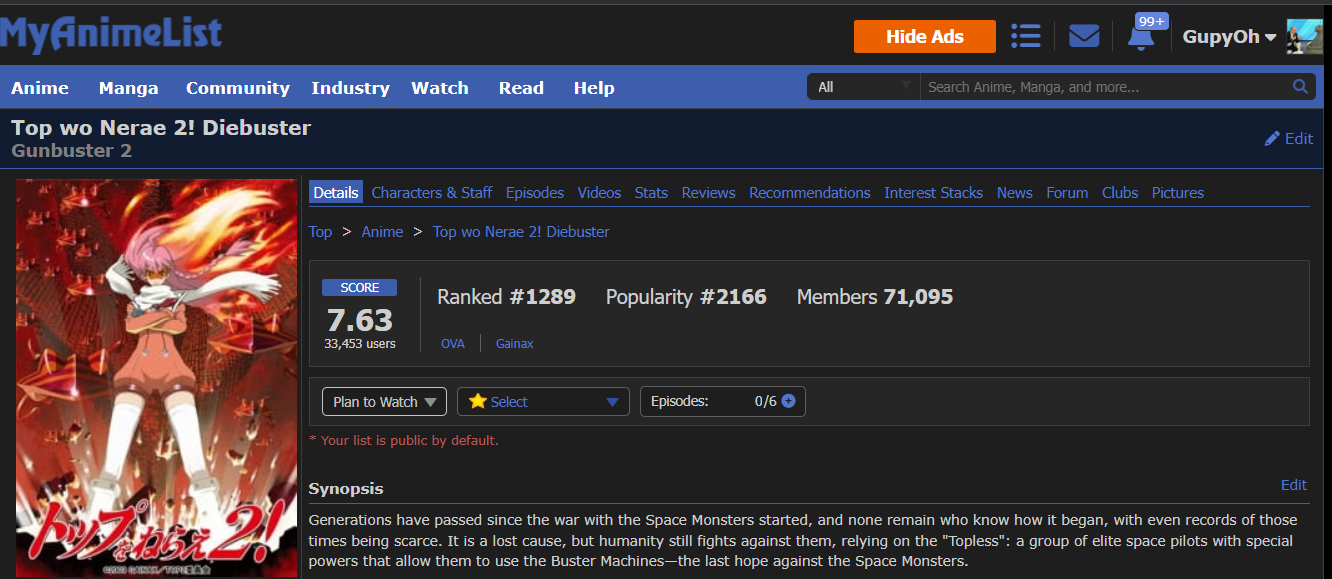Expand the Plan to Watch status dropdown

pos(384,402)
